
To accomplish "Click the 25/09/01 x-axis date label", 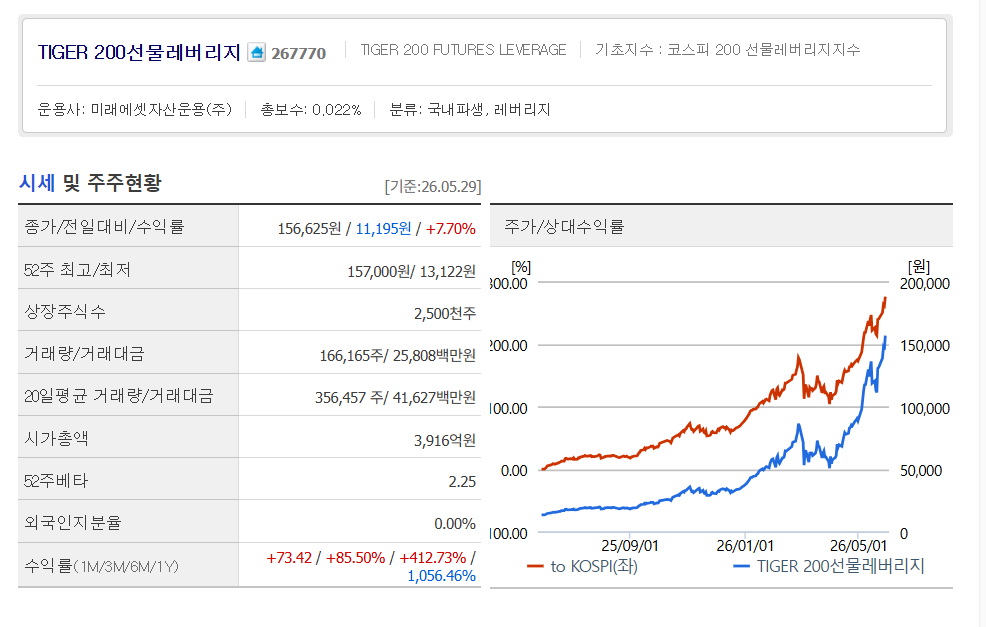I will (x=629, y=545).
